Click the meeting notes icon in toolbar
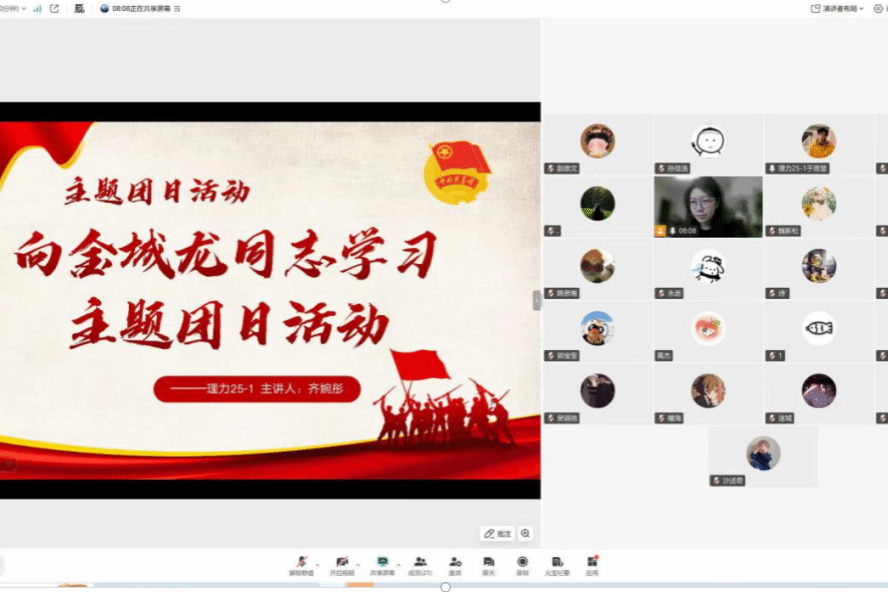Viewport: 888px width, 592px height. 557,563
